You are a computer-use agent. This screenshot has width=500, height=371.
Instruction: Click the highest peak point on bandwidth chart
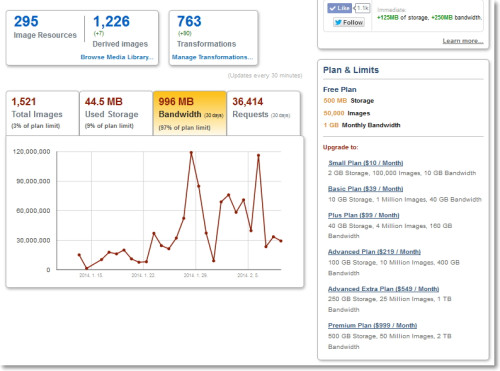coord(191,153)
